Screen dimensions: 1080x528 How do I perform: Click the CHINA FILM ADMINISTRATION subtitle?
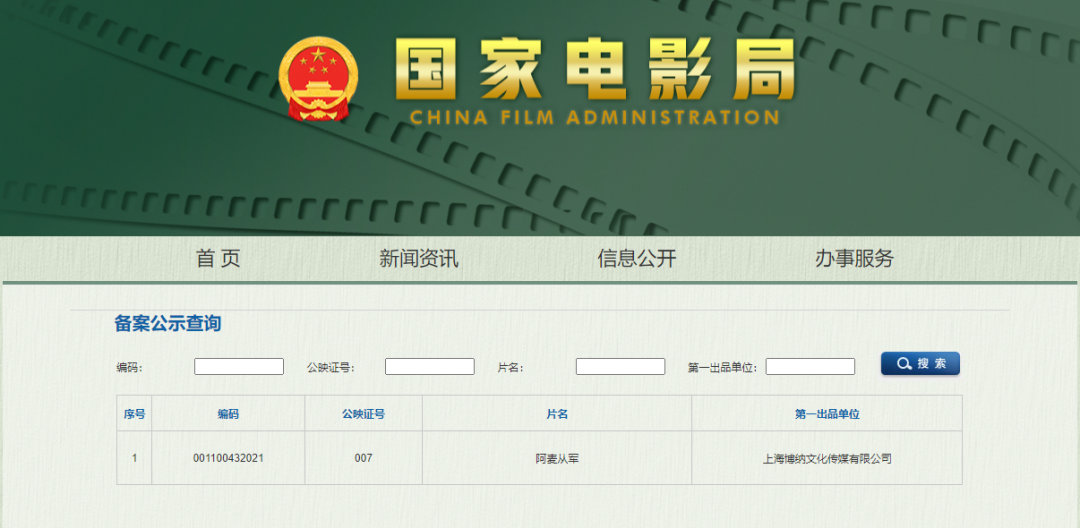tap(594, 117)
